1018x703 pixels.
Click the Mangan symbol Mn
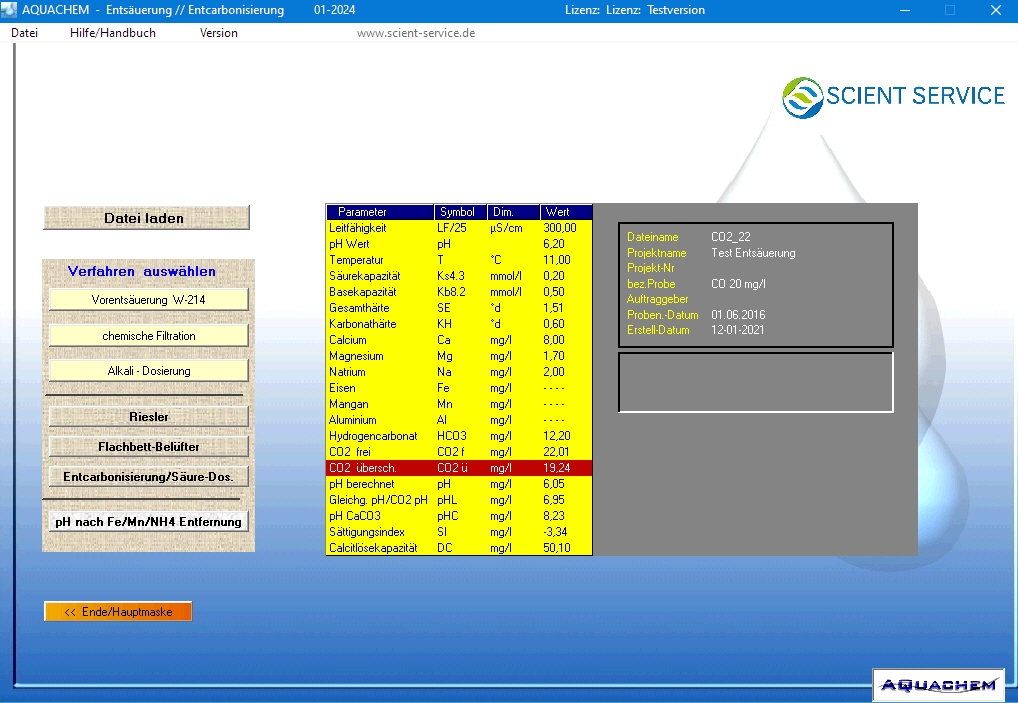point(445,404)
